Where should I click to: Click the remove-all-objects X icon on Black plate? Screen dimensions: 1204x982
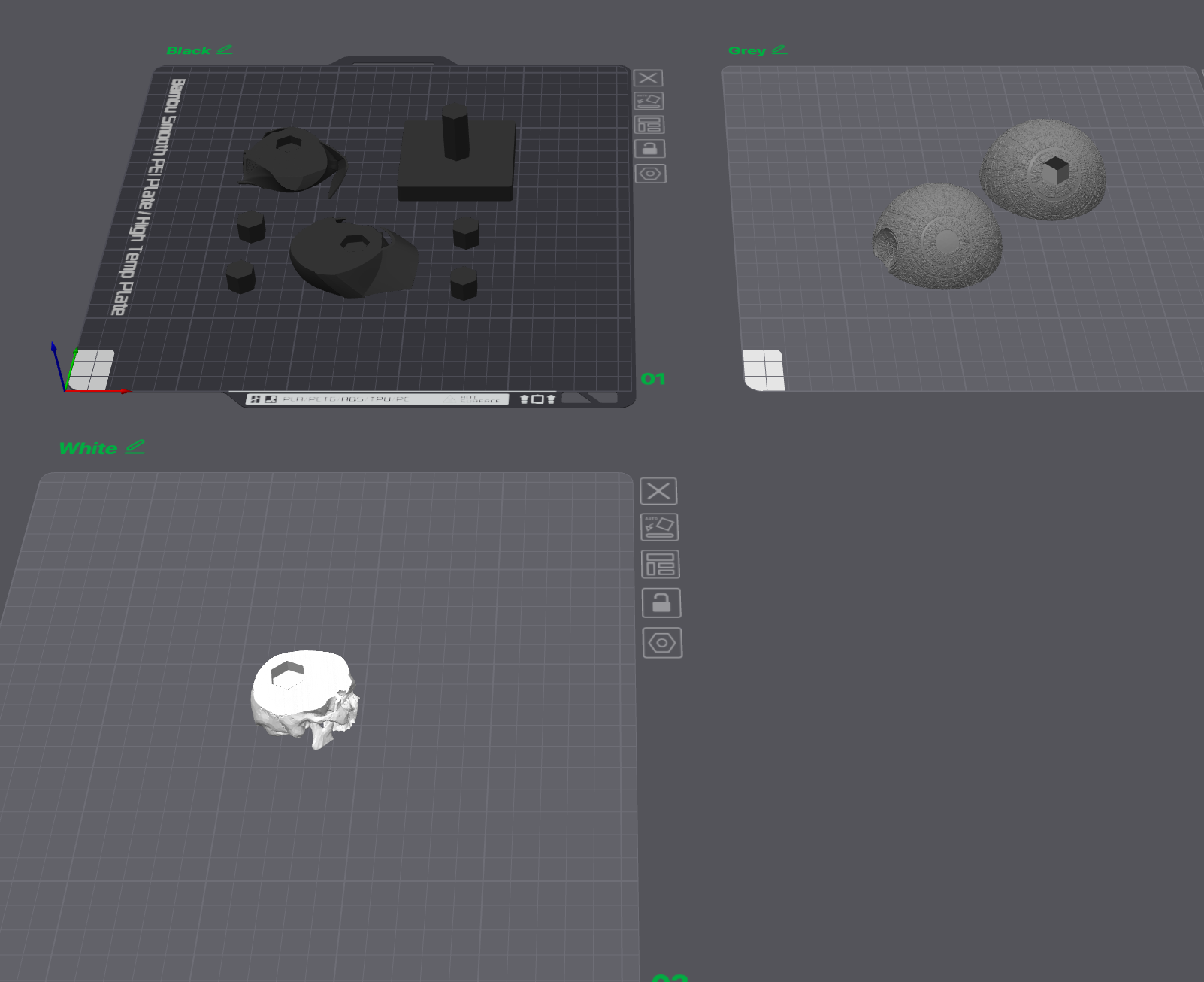pos(648,78)
